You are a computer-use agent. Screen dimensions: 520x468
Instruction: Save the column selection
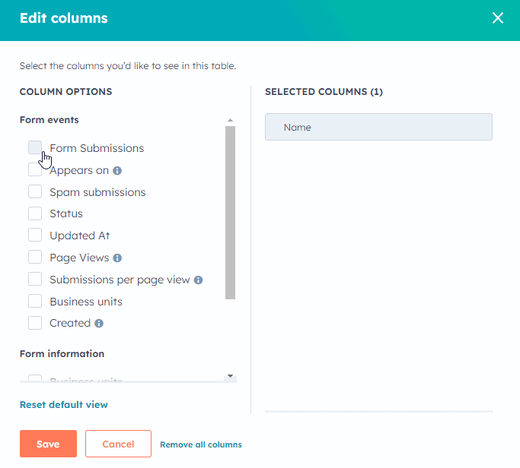pos(48,444)
